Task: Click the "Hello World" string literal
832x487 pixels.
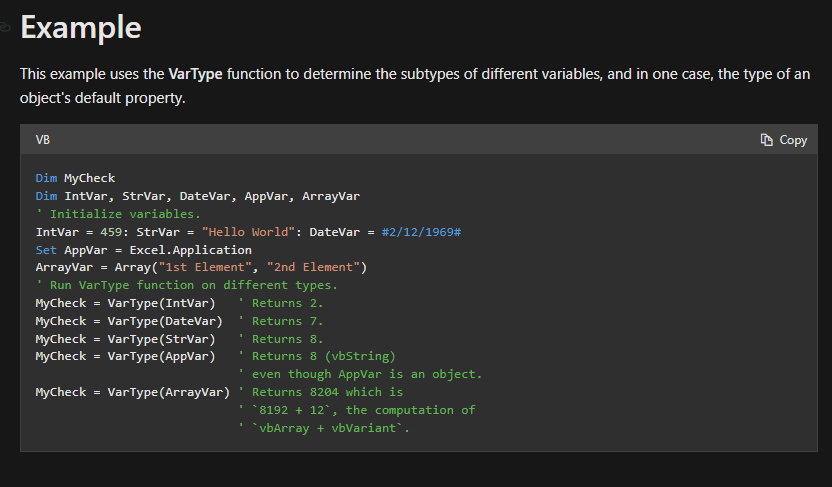Action: pos(248,232)
